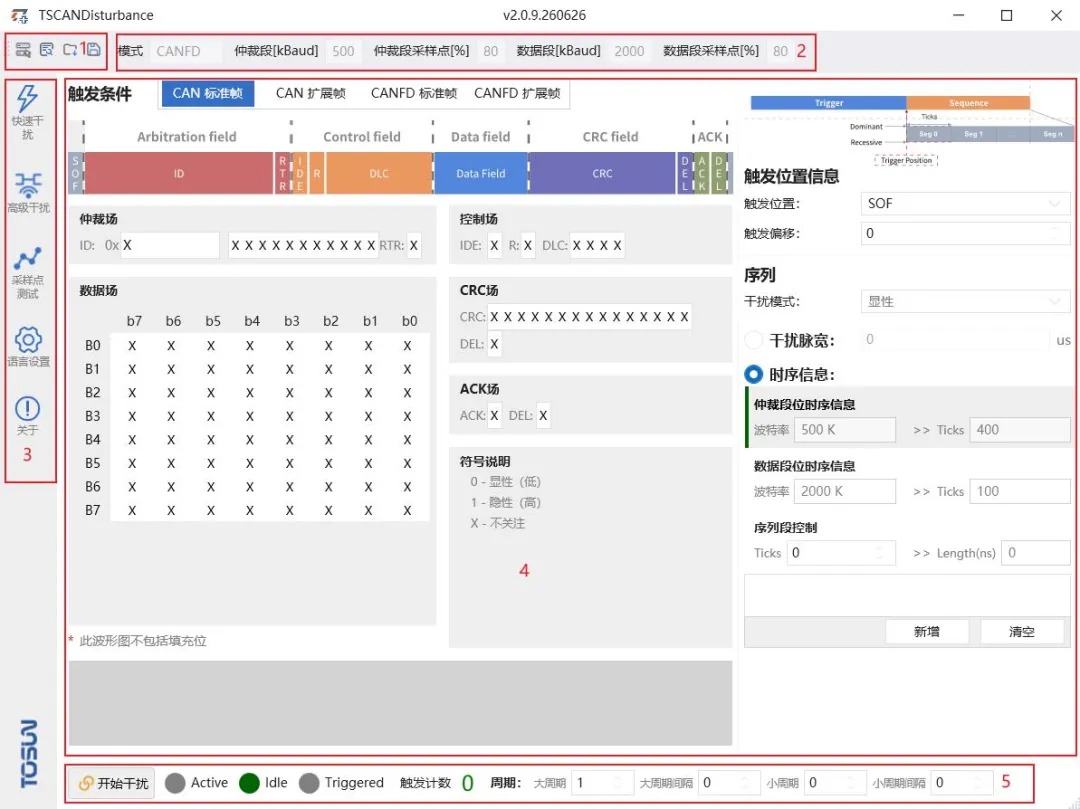
Task: Click the SOF frame segment
Action: [x=75, y=174]
